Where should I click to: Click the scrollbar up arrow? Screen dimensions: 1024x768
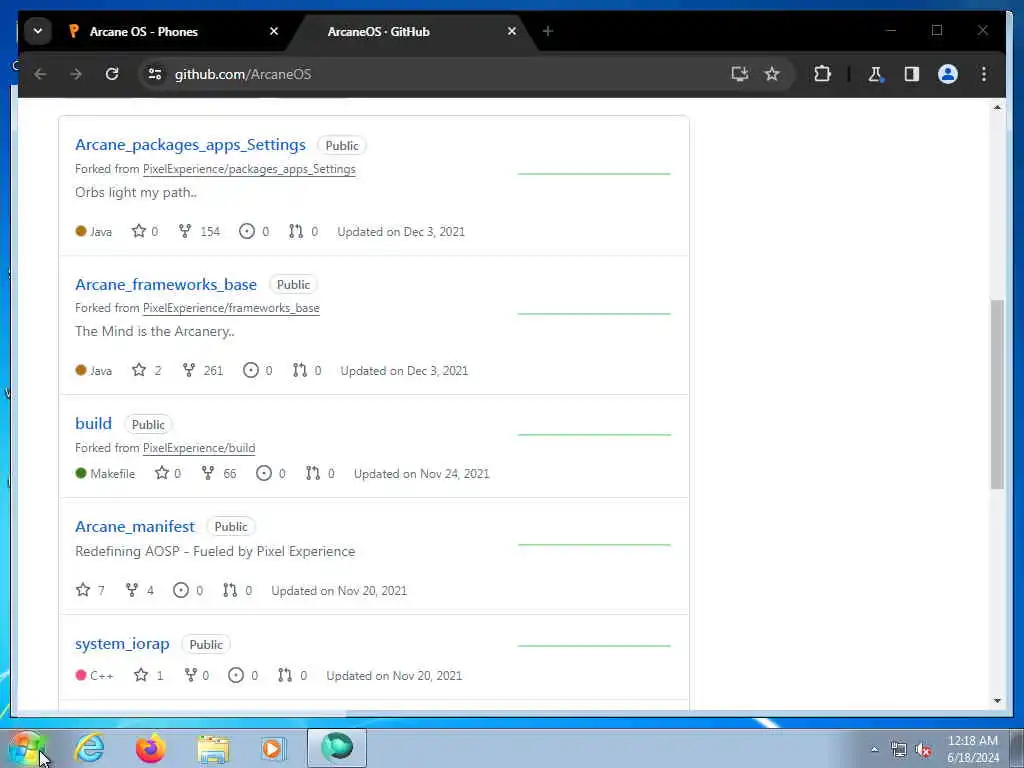997,107
